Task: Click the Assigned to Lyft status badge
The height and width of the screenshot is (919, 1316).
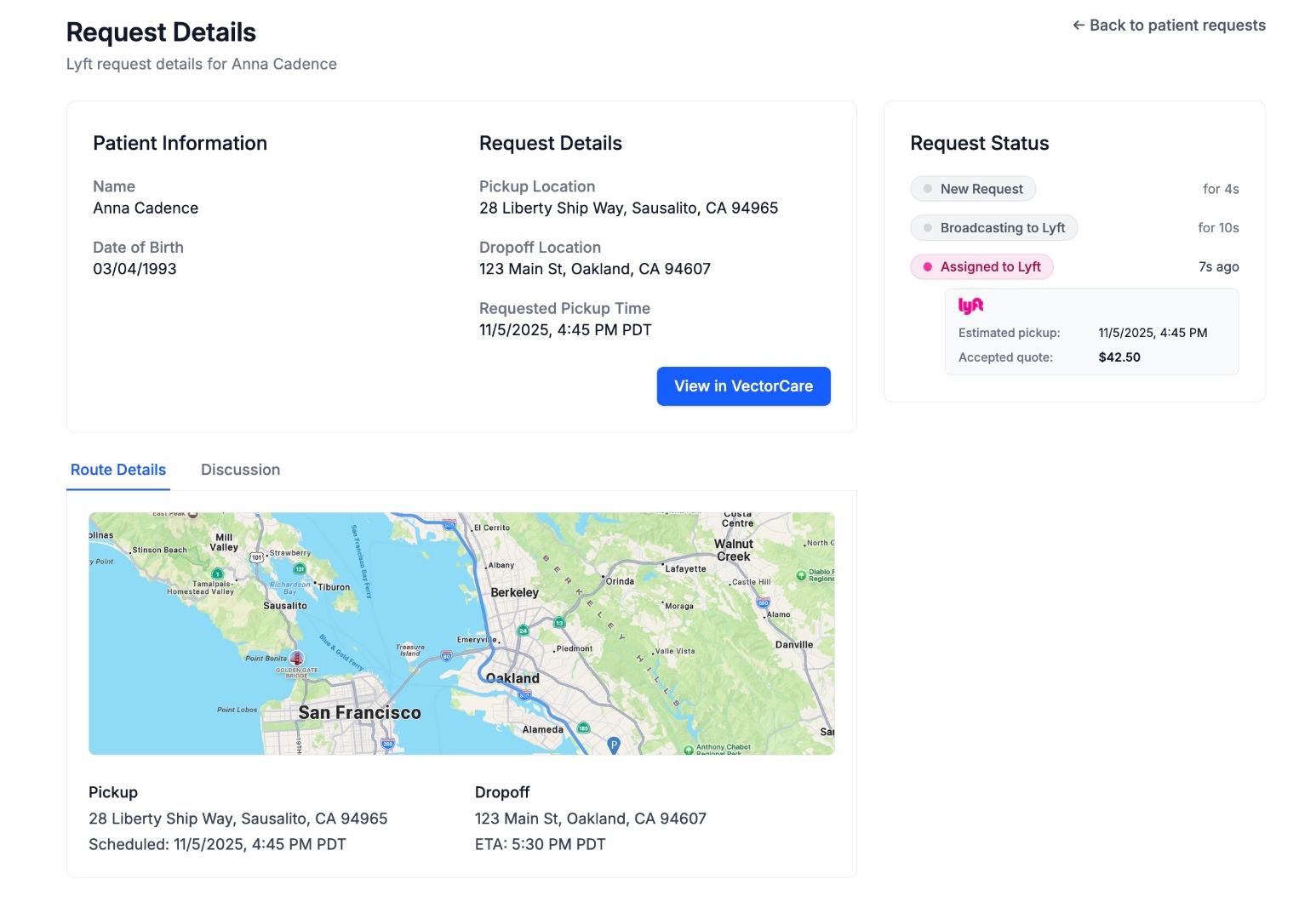Action: [x=981, y=267]
